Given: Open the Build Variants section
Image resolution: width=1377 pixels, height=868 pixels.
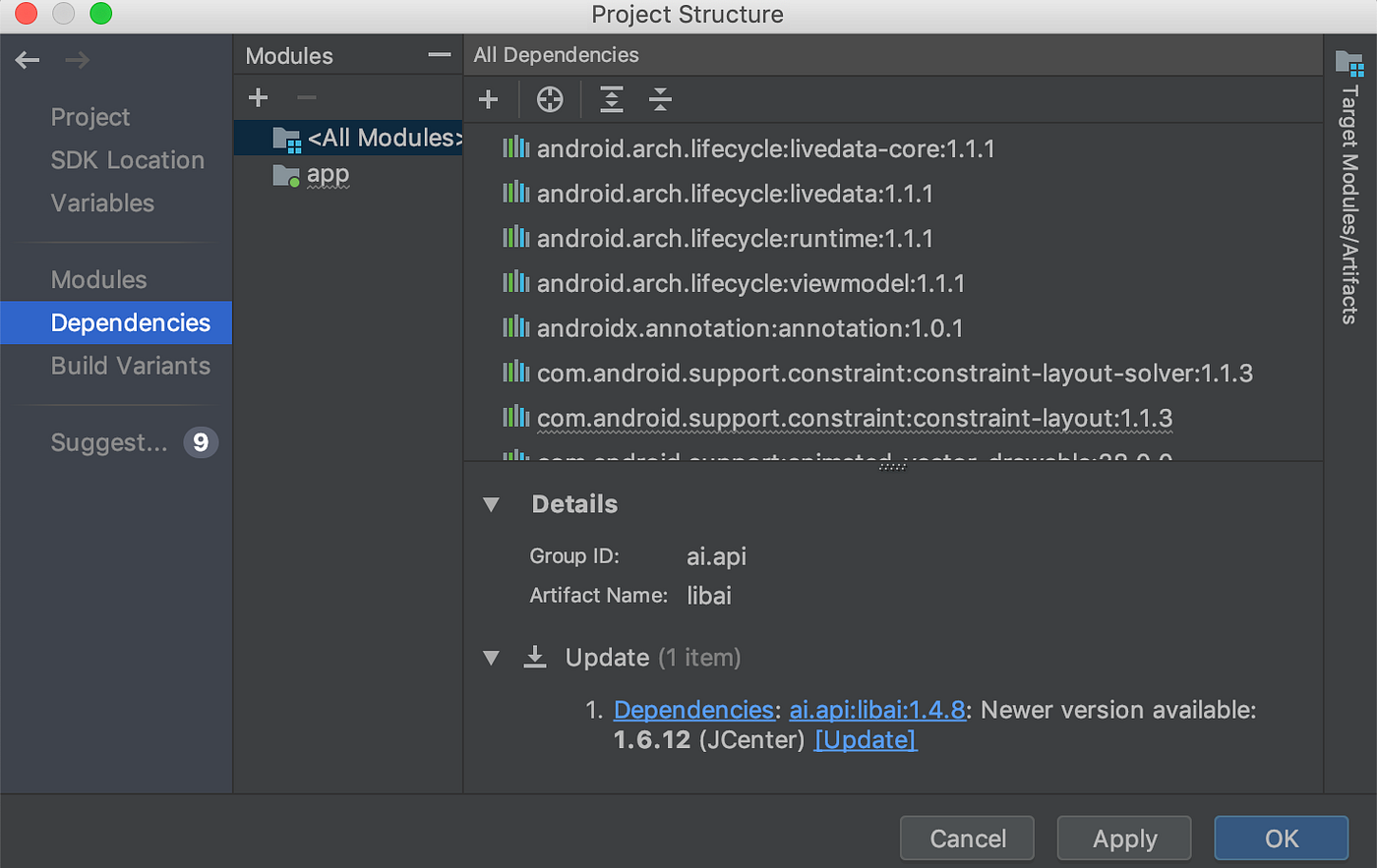Looking at the screenshot, I should point(131,365).
